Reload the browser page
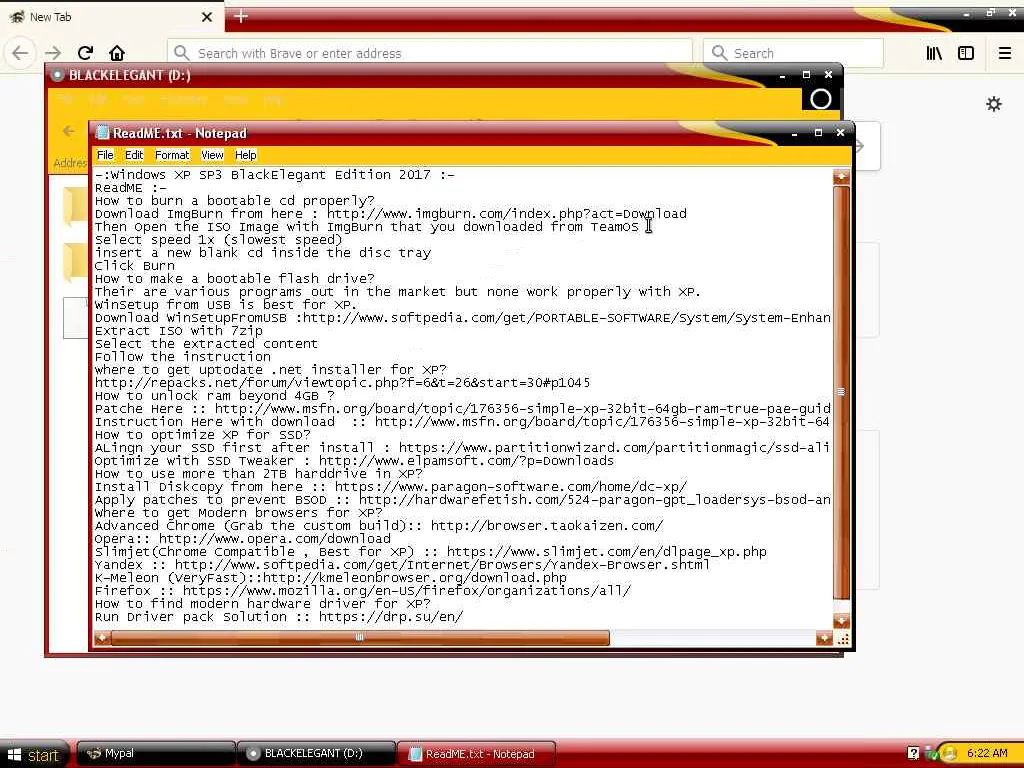The height and width of the screenshot is (768, 1024). tap(85, 53)
